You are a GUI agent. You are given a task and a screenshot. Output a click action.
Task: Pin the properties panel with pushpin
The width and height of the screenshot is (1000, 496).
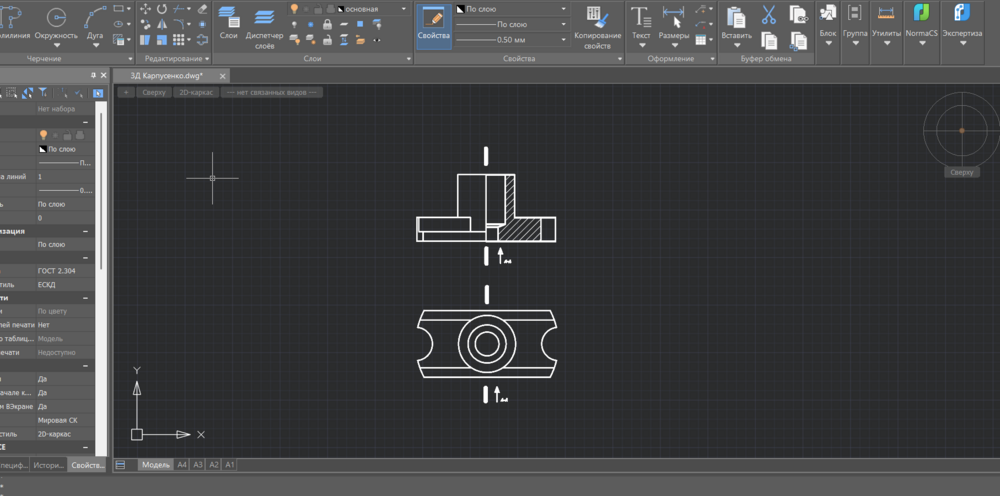tap(93, 75)
